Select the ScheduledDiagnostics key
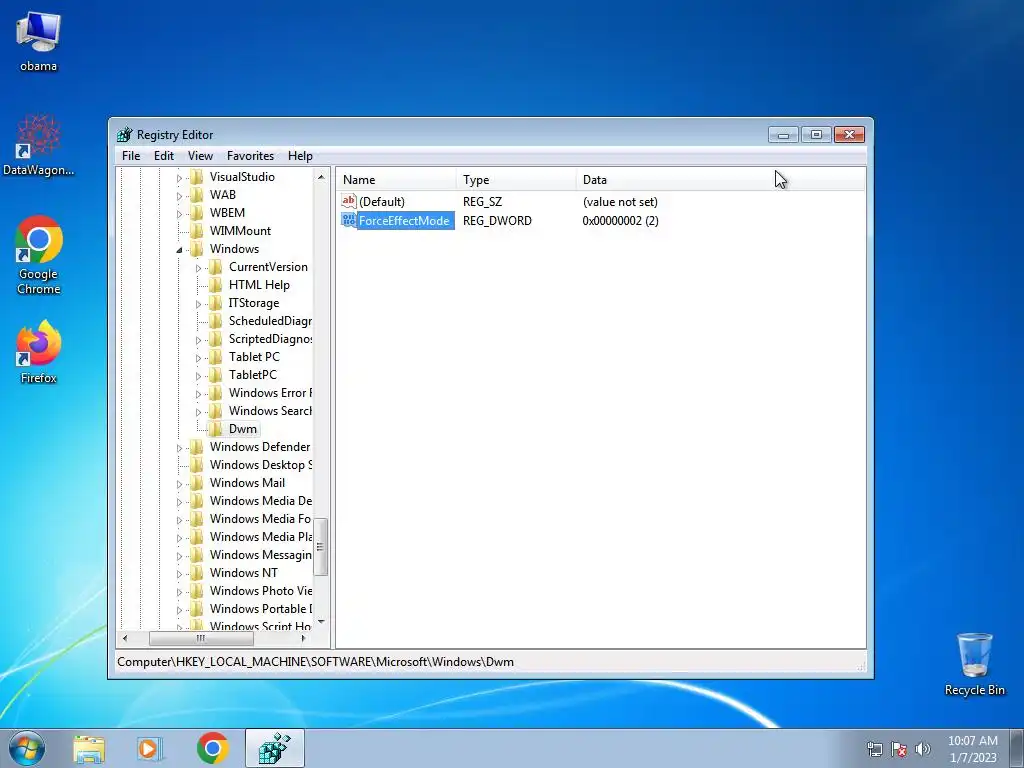1024x768 pixels. (x=270, y=321)
